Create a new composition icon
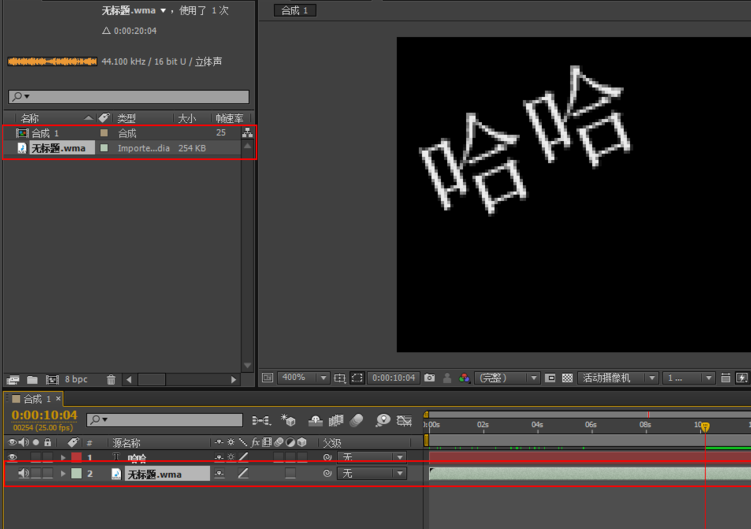The width and height of the screenshot is (751, 529). 51,380
